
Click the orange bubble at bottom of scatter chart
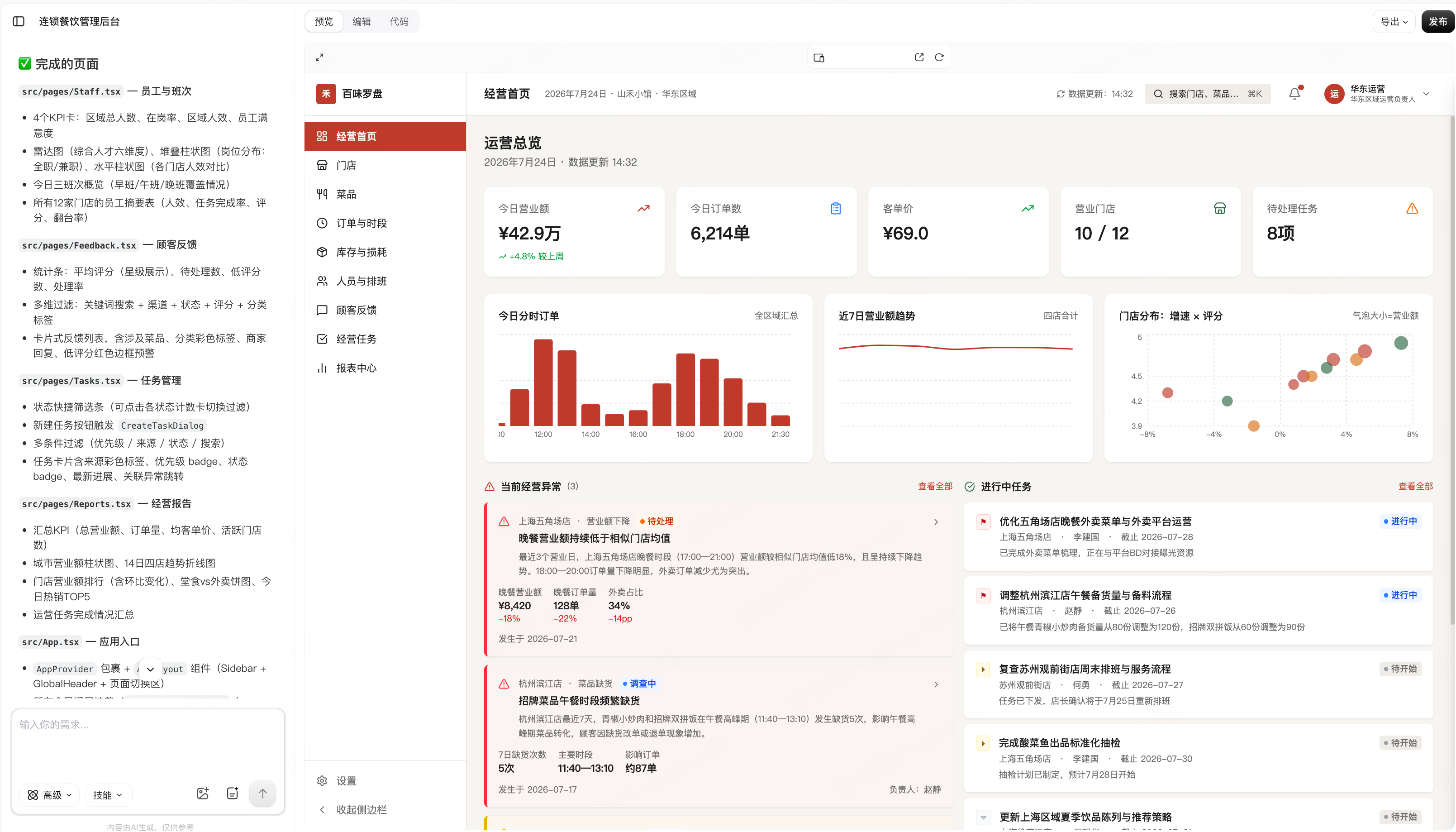pyautogui.click(x=1254, y=426)
